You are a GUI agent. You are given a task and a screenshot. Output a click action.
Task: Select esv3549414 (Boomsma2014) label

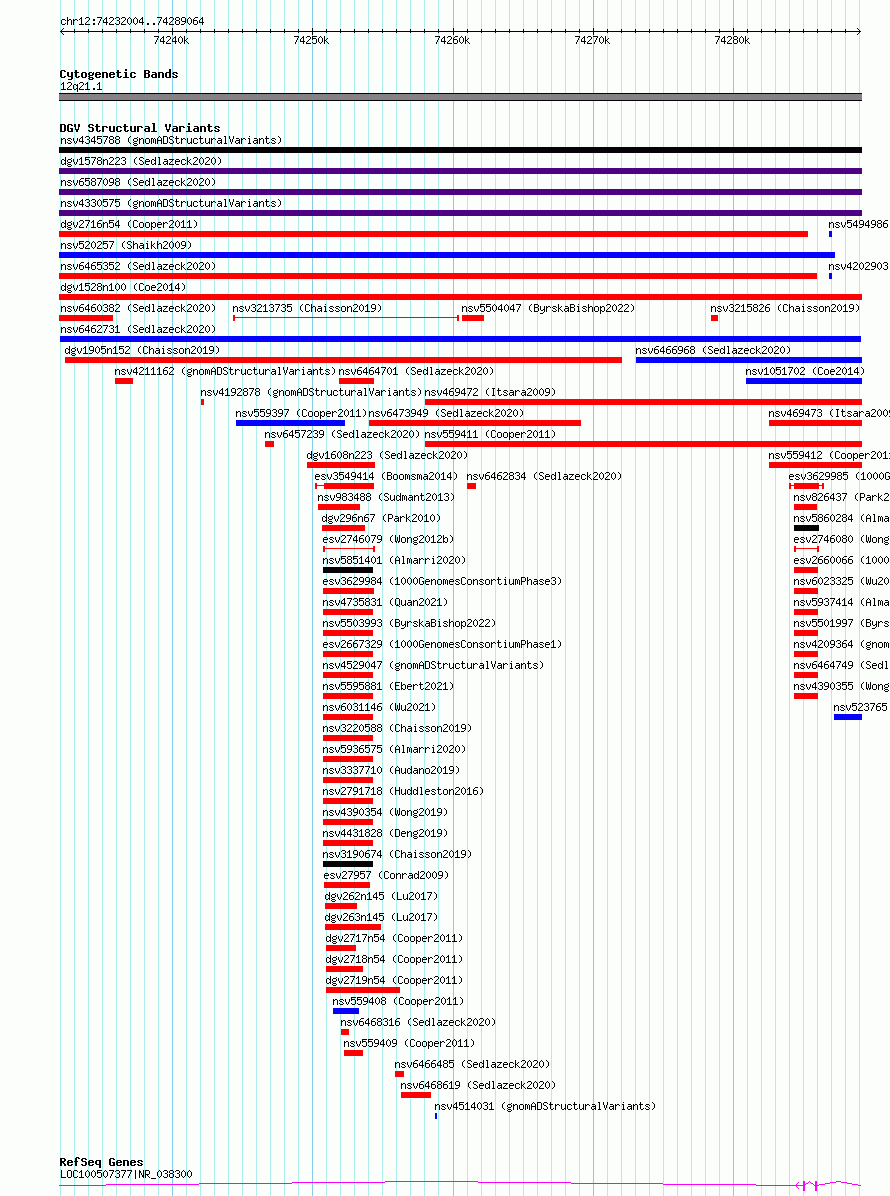[x=386, y=477]
